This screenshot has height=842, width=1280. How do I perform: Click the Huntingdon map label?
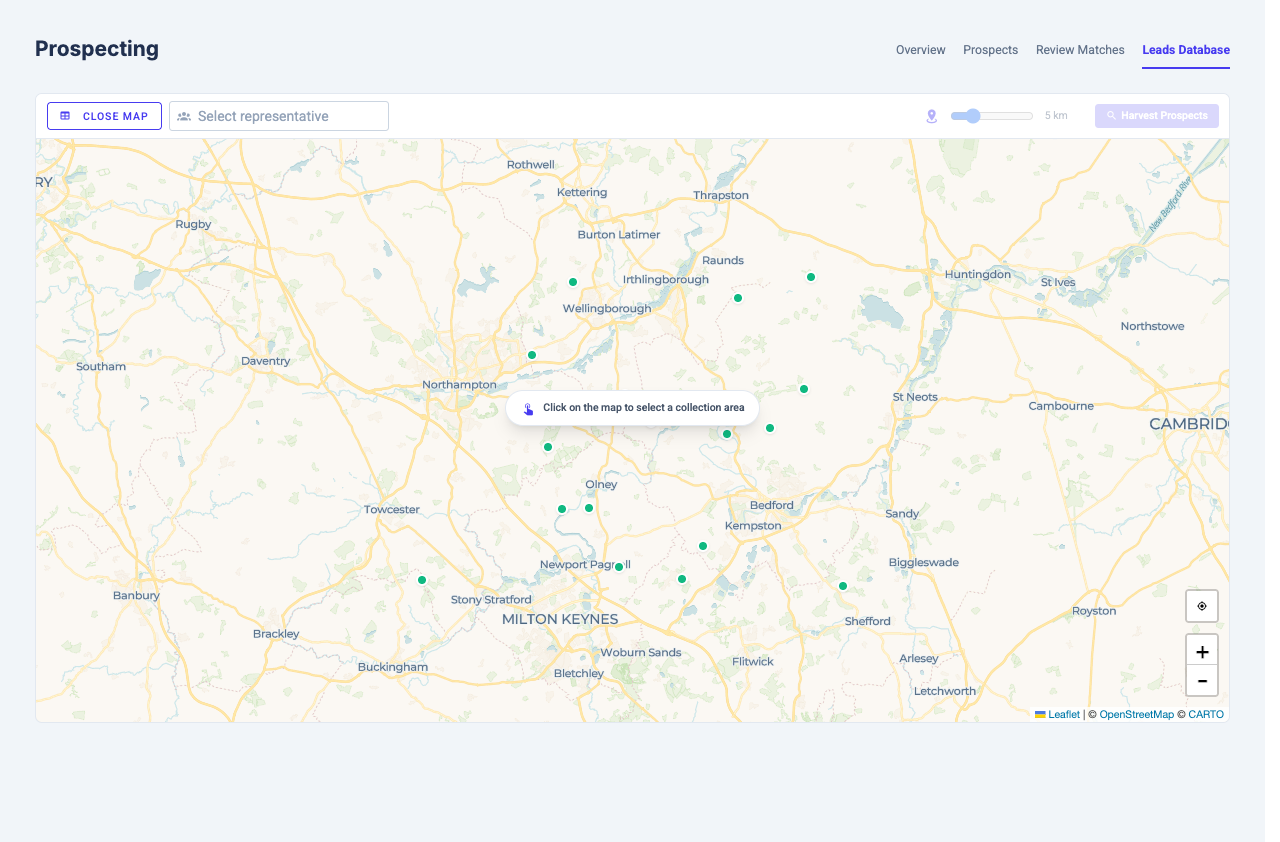[x=978, y=274]
